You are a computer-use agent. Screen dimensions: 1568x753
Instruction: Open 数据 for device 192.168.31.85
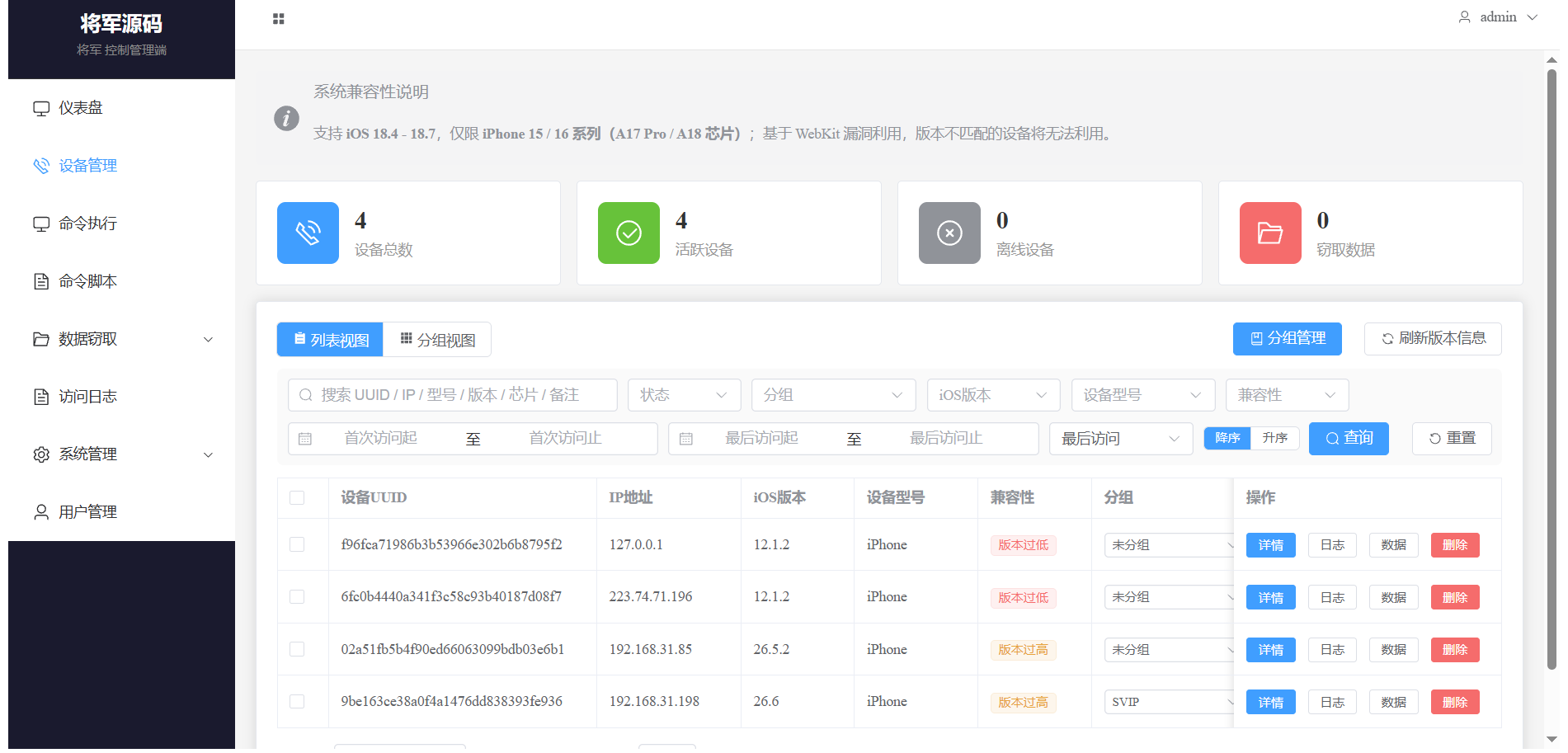pyautogui.click(x=1394, y=650)
